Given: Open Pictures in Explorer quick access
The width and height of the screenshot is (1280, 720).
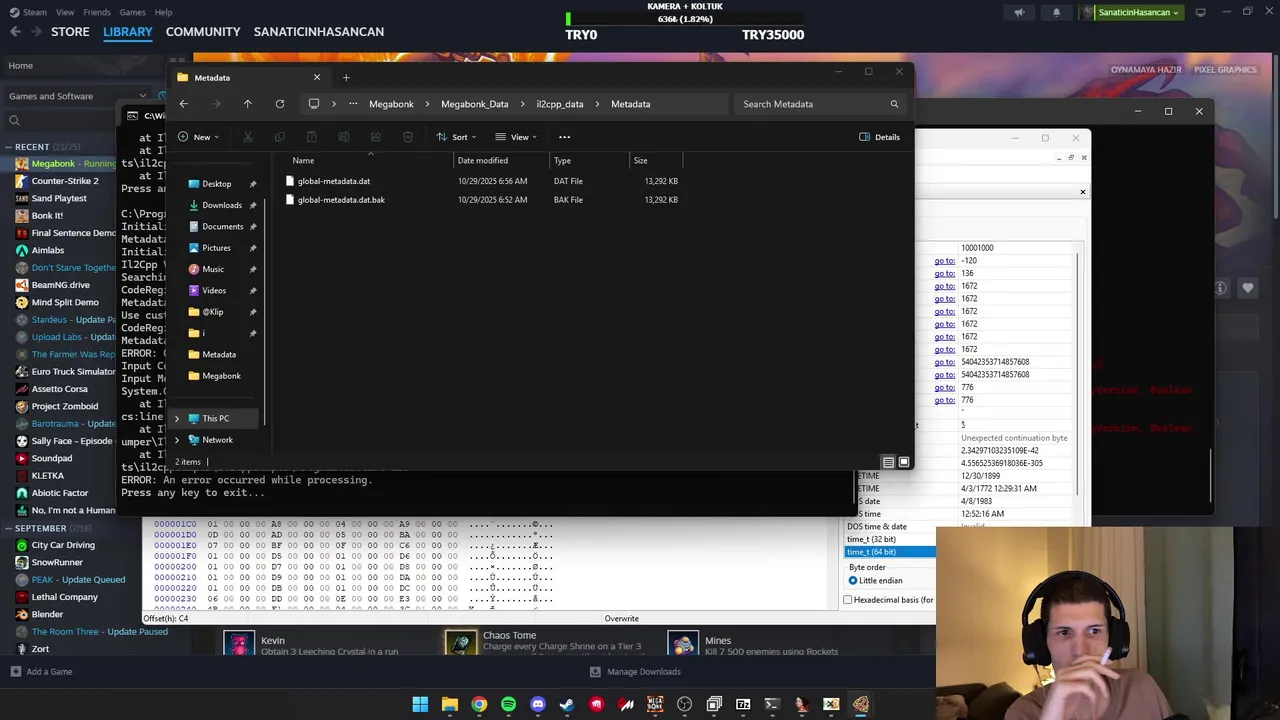Looking at the screenshot, I should 216,248.
